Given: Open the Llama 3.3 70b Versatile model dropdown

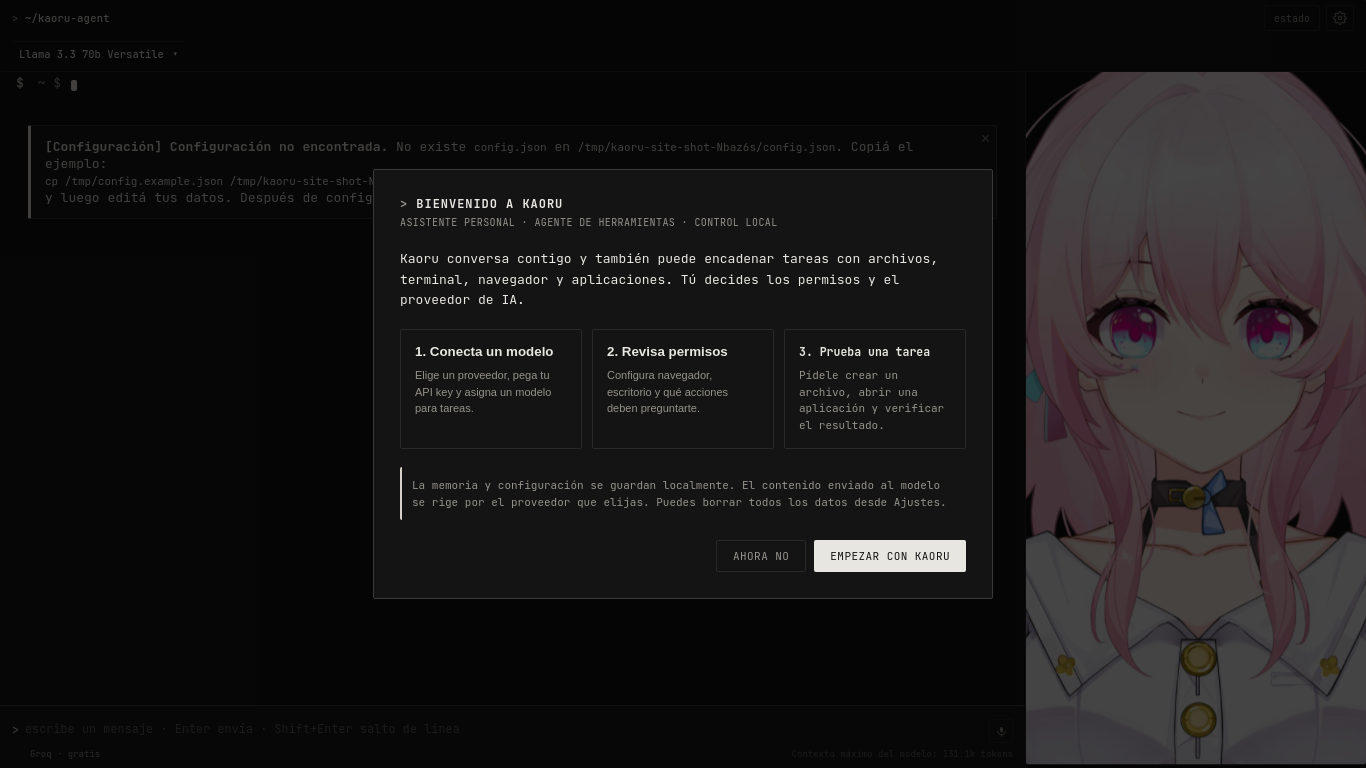Looking at the screenshot, I should pyautogui.click(x=98, y=54).
